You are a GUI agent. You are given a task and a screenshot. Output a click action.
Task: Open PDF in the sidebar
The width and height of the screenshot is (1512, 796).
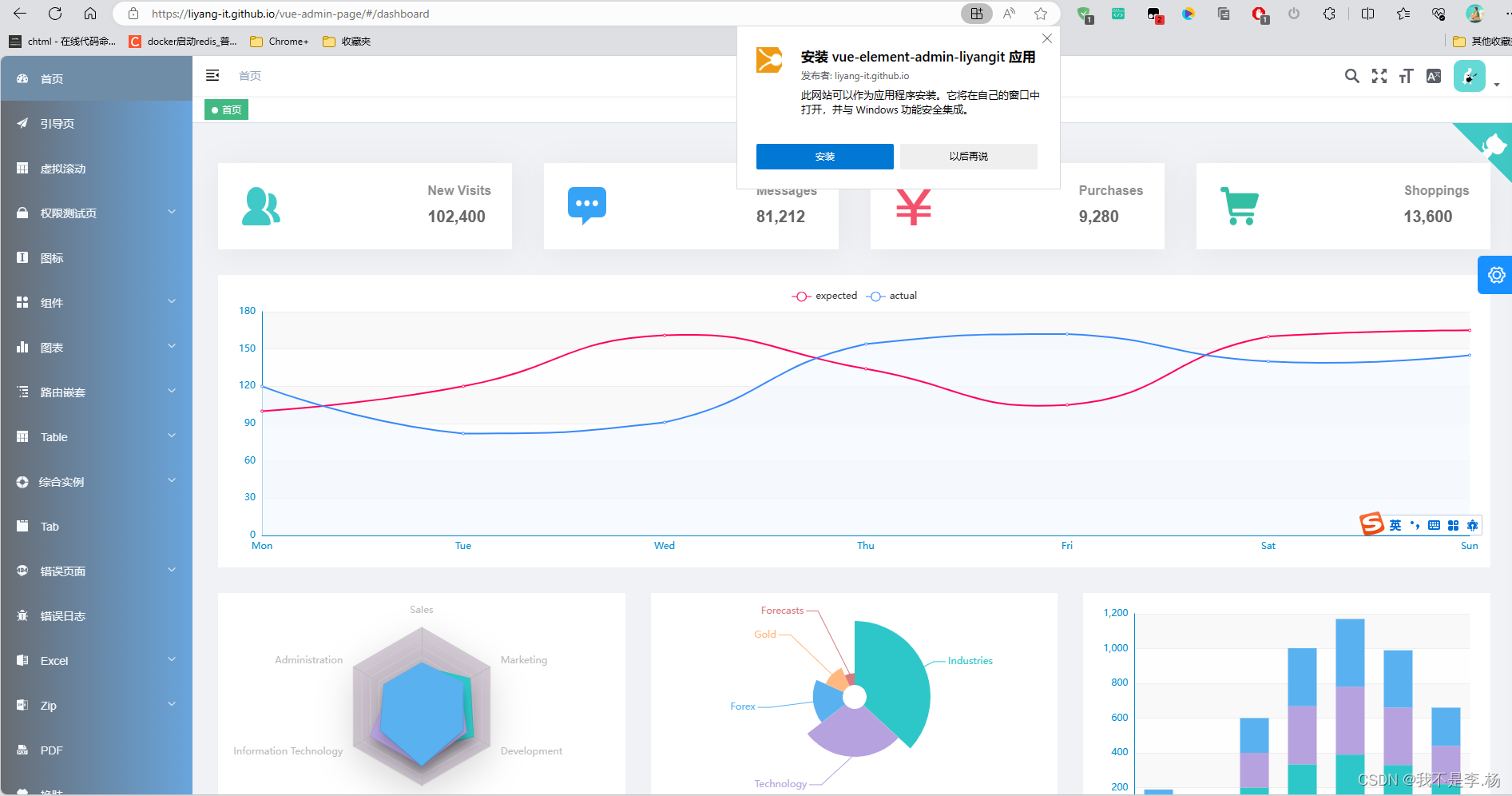(96, 750)
